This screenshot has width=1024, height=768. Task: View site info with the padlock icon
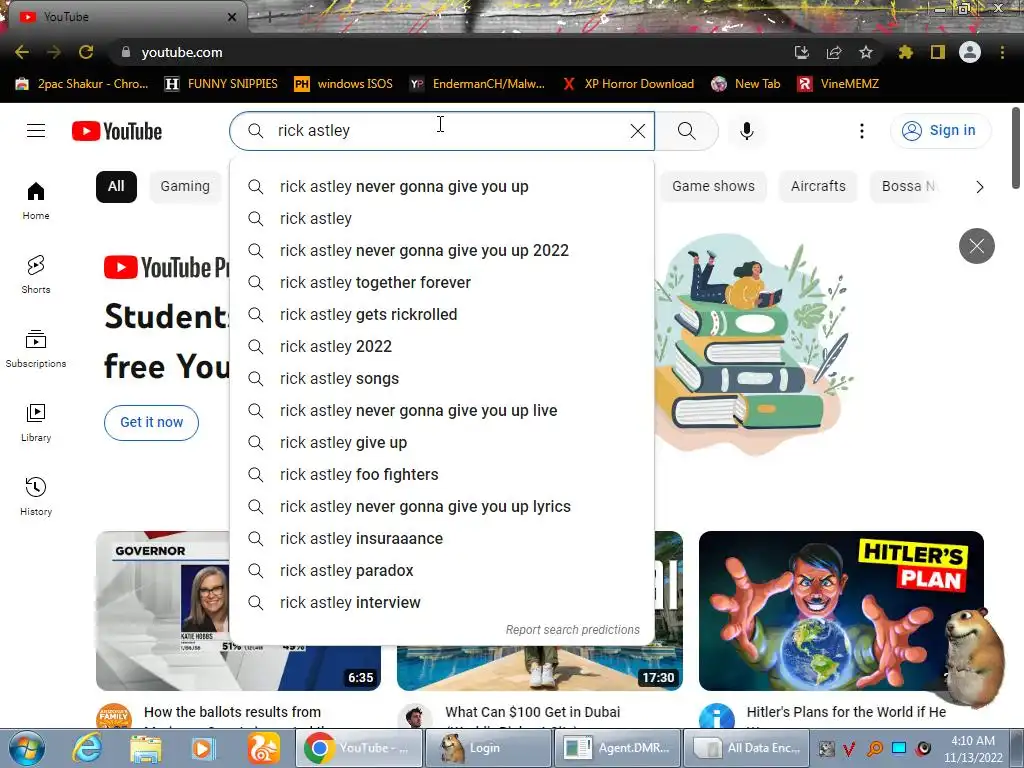(x=125, y=52)
